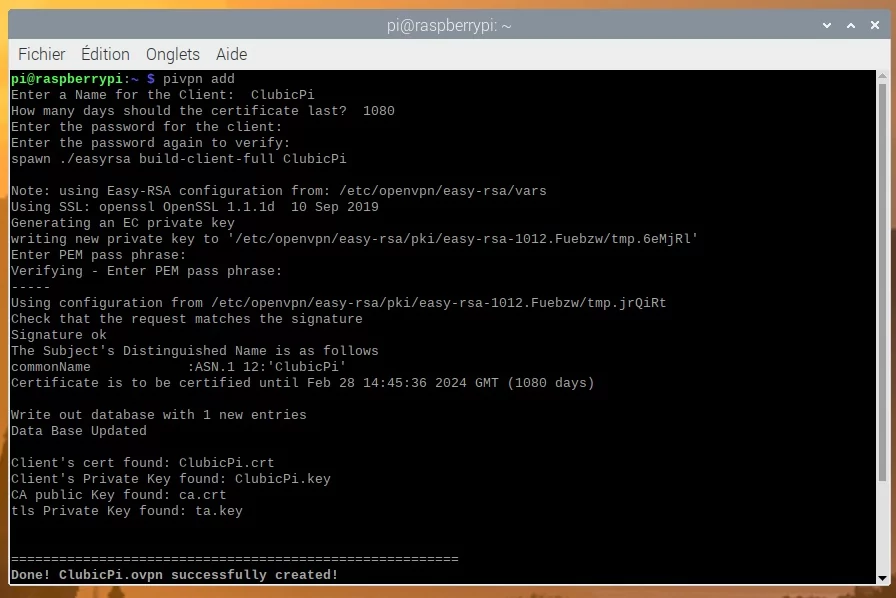The image size is (896, 598).
Task: Click the scrollbar down arrow
Action: tap(882, 578)
